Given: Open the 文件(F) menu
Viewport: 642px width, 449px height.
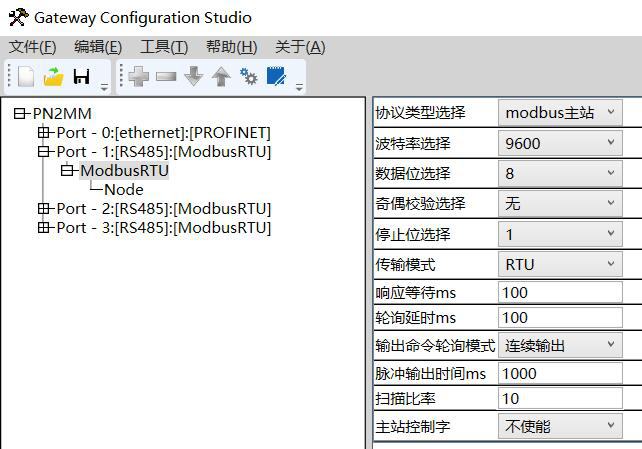Looking at the screenshot, I should [32, 47].
